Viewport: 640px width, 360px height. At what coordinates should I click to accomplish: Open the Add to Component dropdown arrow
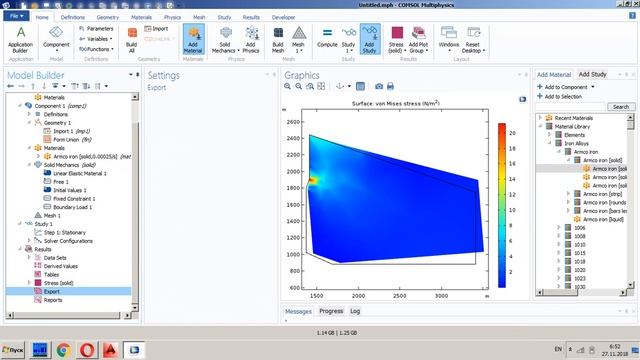[x=593, y=87]
